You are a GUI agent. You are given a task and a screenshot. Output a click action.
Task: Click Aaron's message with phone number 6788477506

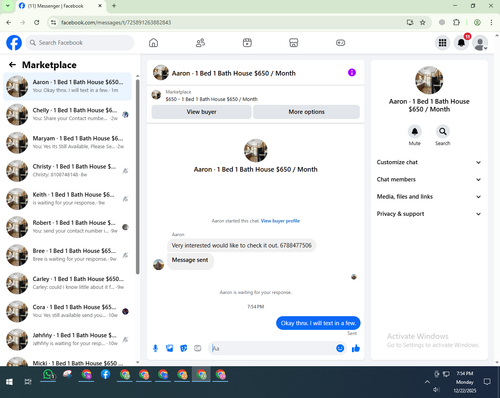pyautogui.click(x=241, y=246)
